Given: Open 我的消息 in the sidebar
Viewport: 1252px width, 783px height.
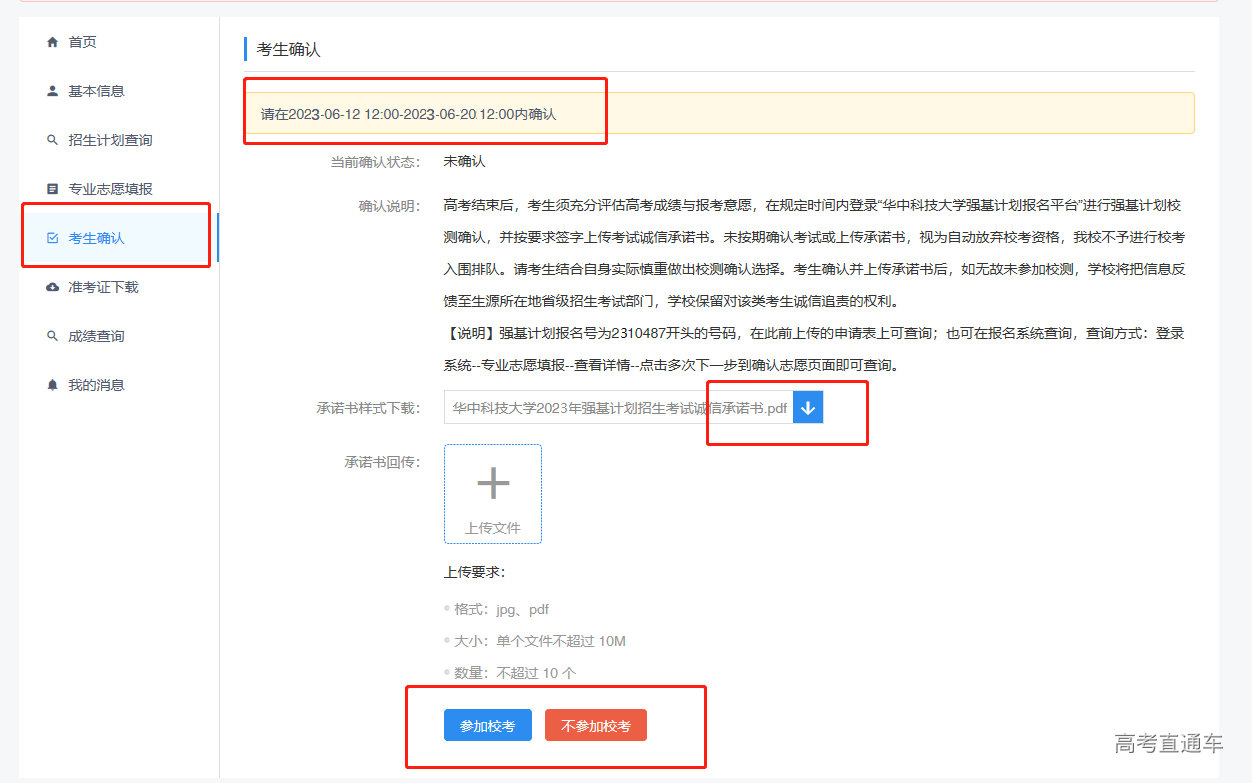Looking at the screenshot, I should pyautogui.click(x=96, y=385).
